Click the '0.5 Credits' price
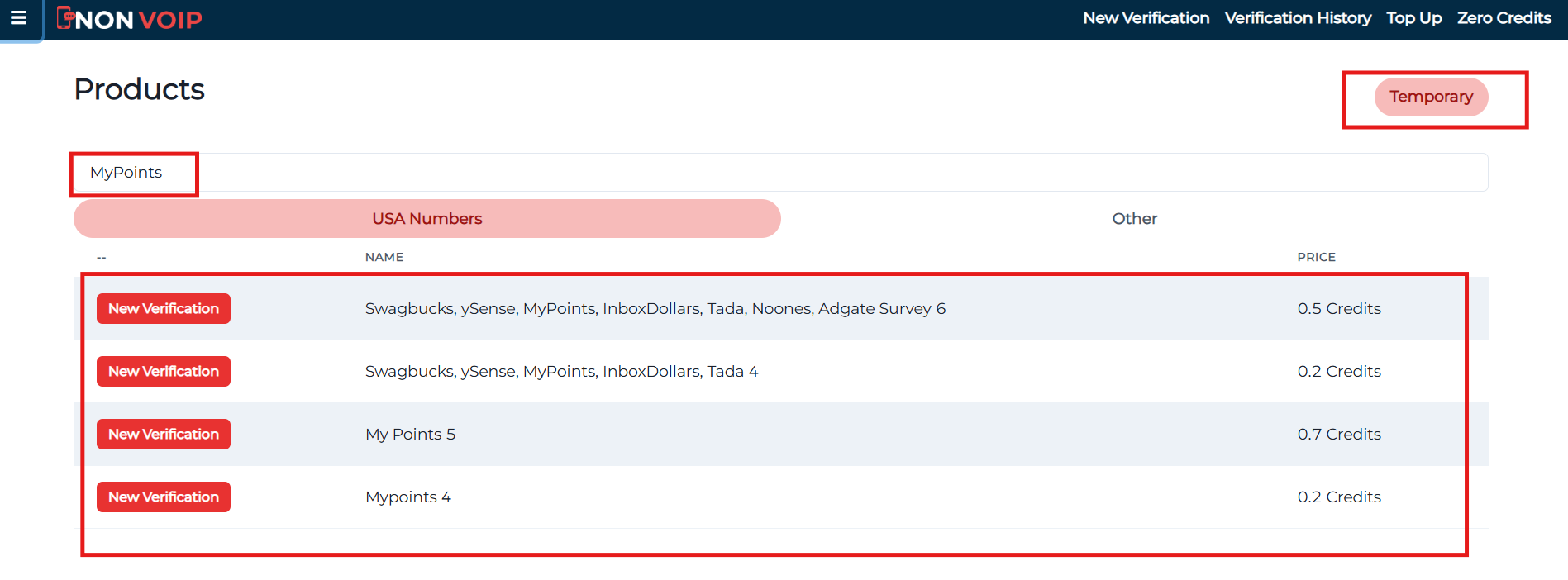 [x=1339, y=308]
